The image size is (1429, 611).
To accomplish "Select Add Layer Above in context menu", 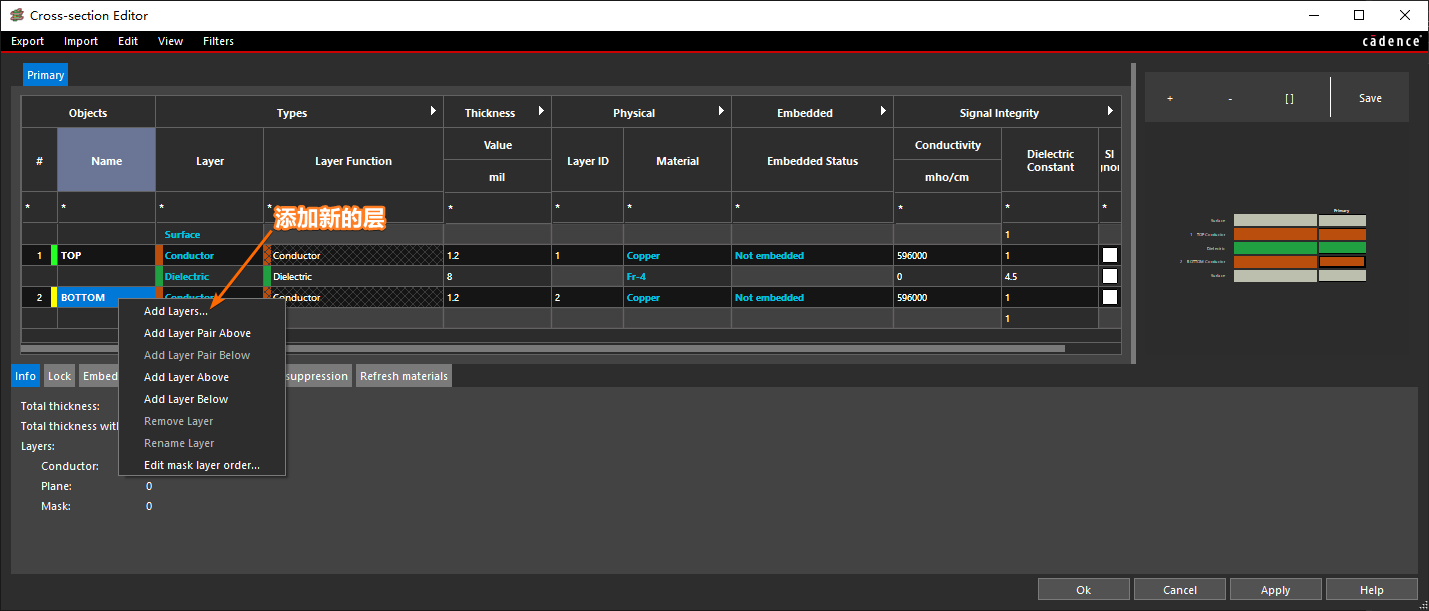I will pos(186,377).
